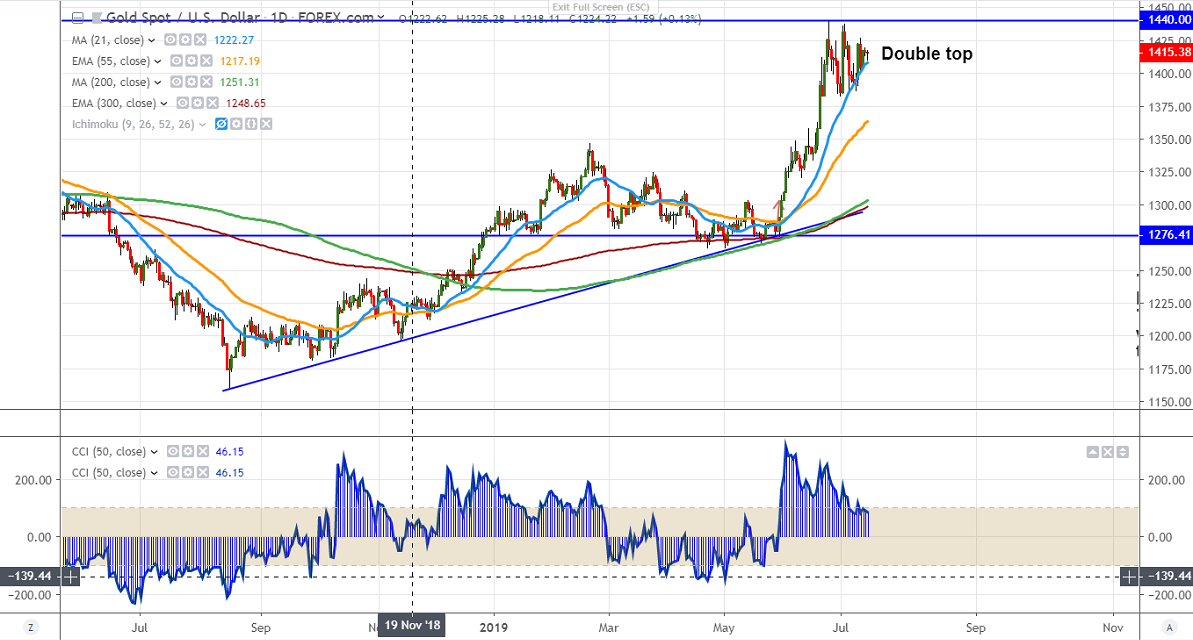
Task: View Ichimoku source code braces icon
Action: [251, 124]
